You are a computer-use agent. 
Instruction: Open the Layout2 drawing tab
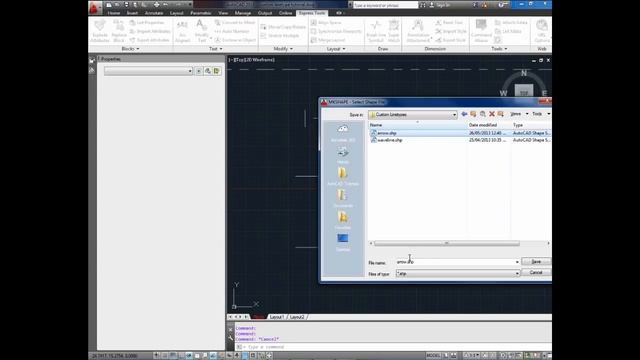[x=297, y=317]
